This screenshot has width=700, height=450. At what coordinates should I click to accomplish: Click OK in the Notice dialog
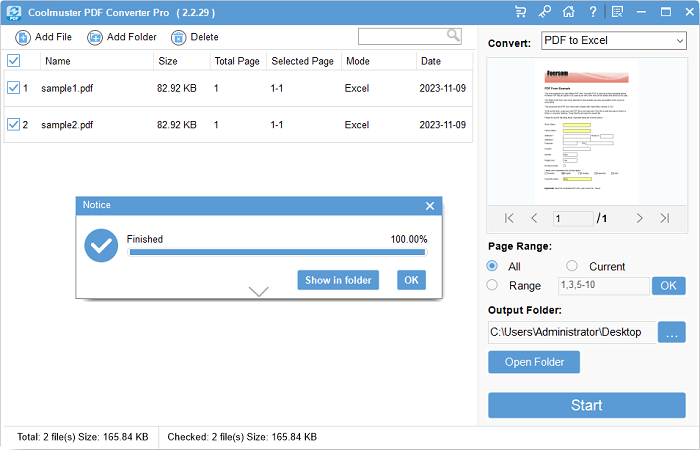(411, 280)
